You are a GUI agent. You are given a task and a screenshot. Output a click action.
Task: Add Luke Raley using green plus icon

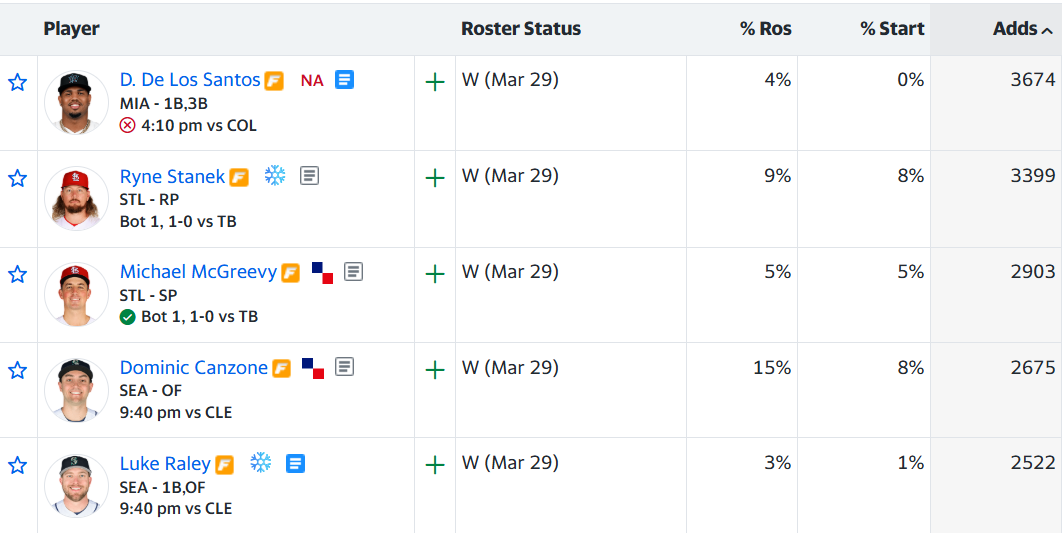(435, 465)
